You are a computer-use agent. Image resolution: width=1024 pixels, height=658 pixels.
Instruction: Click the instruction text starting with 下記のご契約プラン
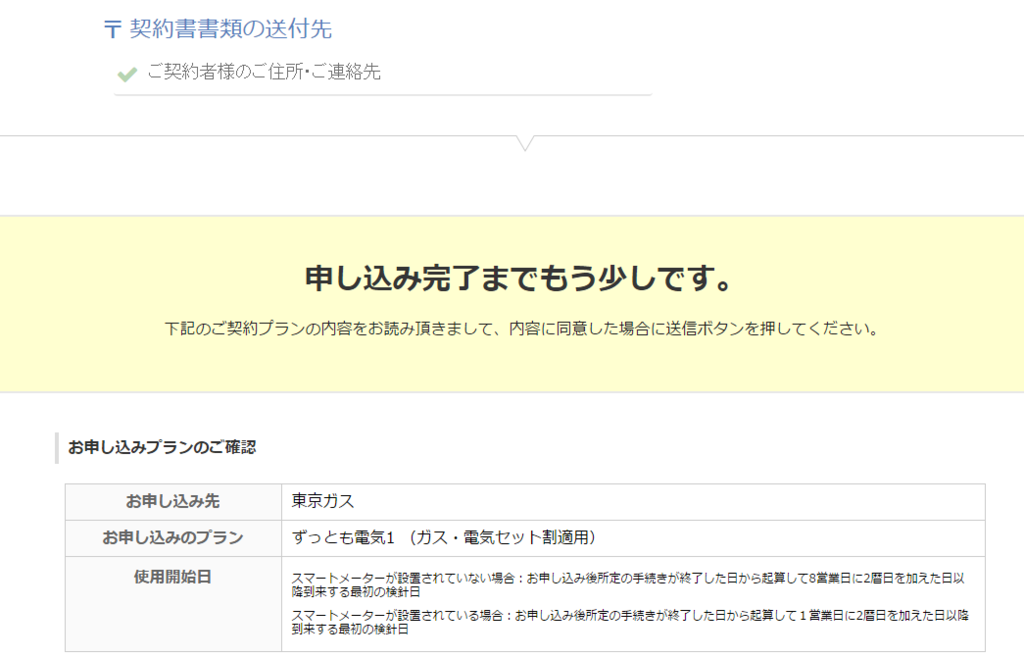[521, 328]
